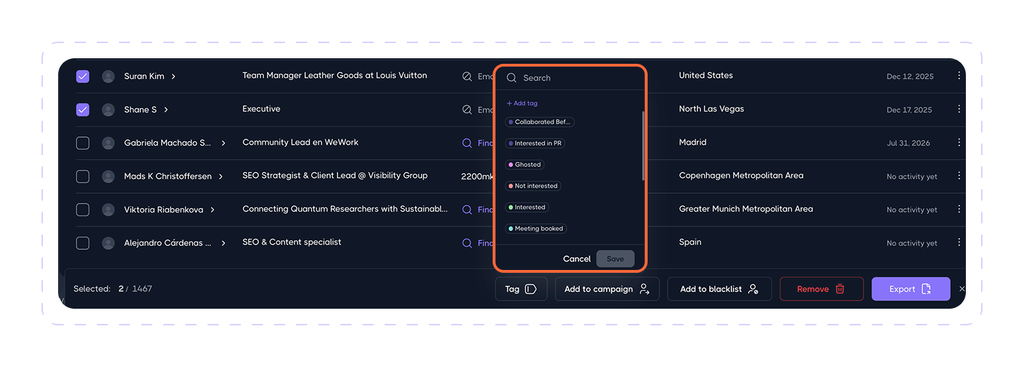1024x367 pixels.
Task: Click Alejandro Cárdenas' avatar icon
Action: (108, 243)
